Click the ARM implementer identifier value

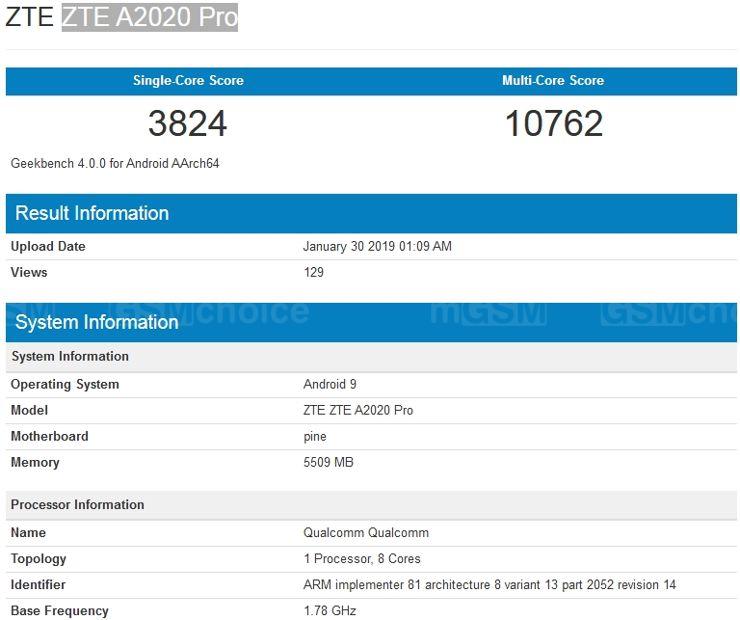[490, 584]
